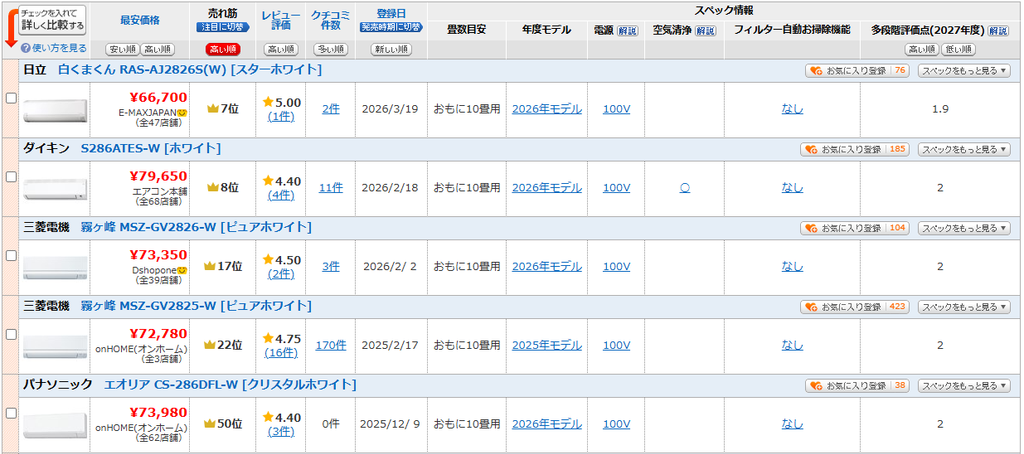Sort 多段階評価点 by 高い順
This screenshot has width=1024, height=454.
[921, 49]
